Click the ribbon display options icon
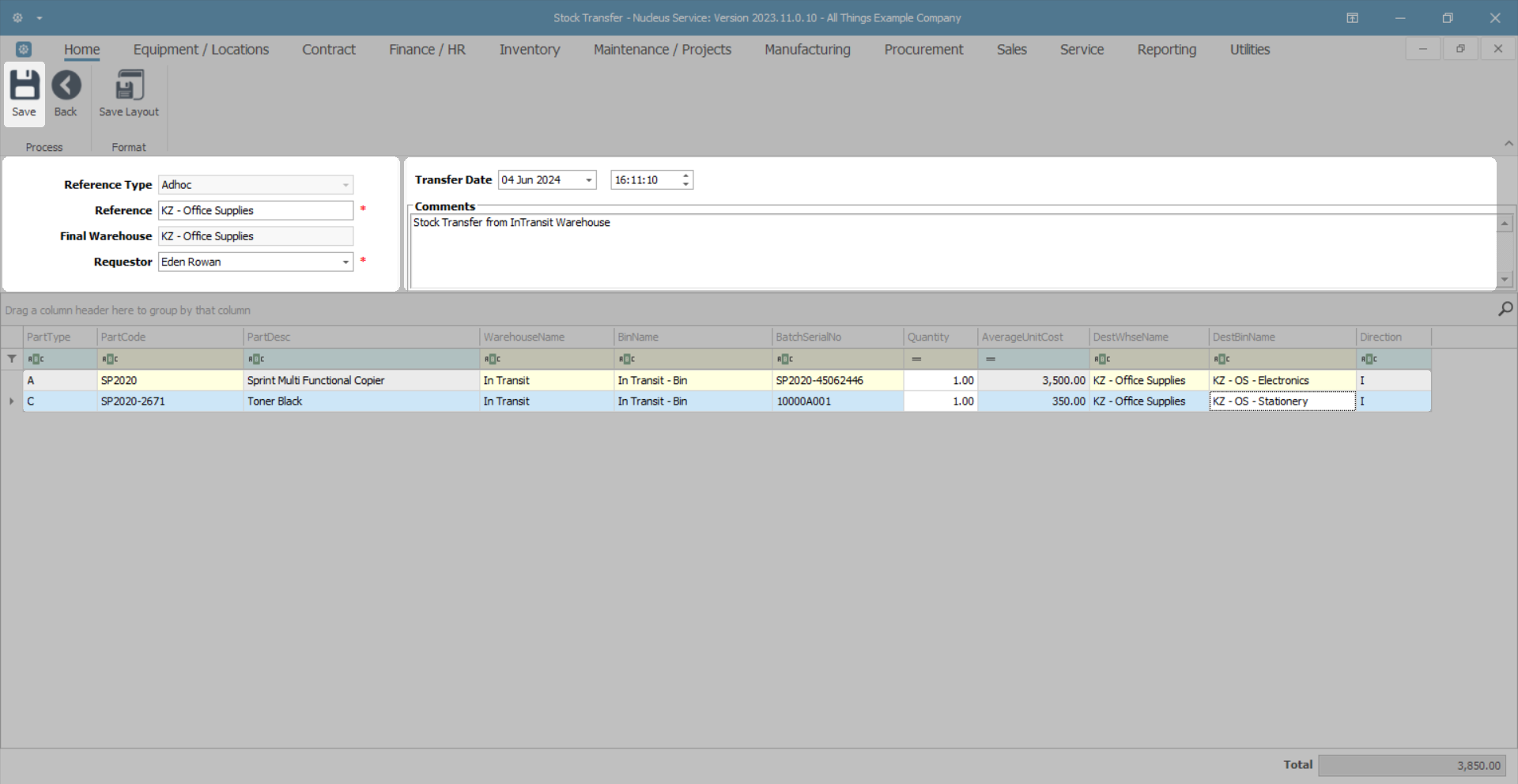 point(1352,17)
